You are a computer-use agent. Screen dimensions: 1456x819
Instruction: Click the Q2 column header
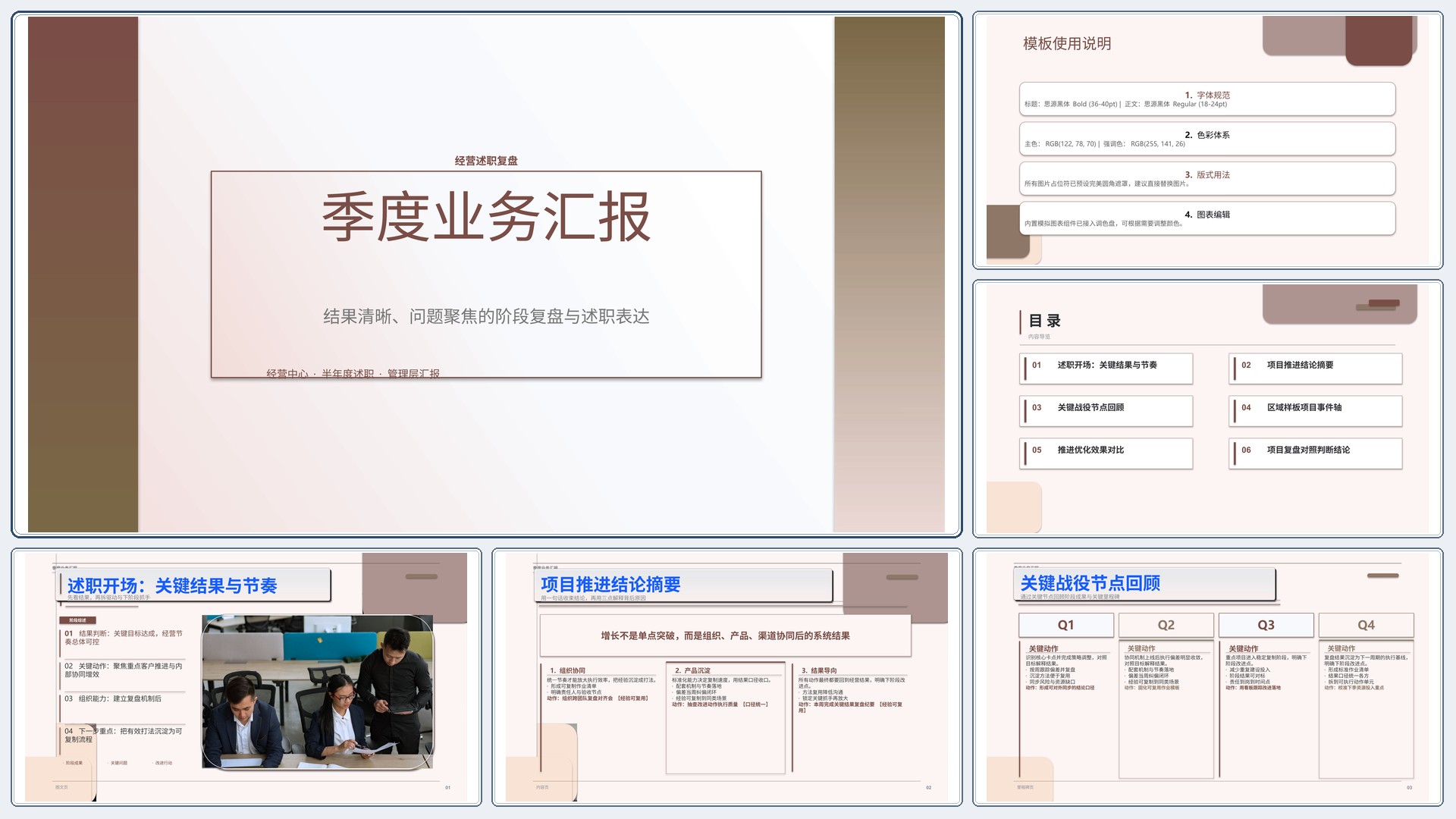tap(1166, 625)
